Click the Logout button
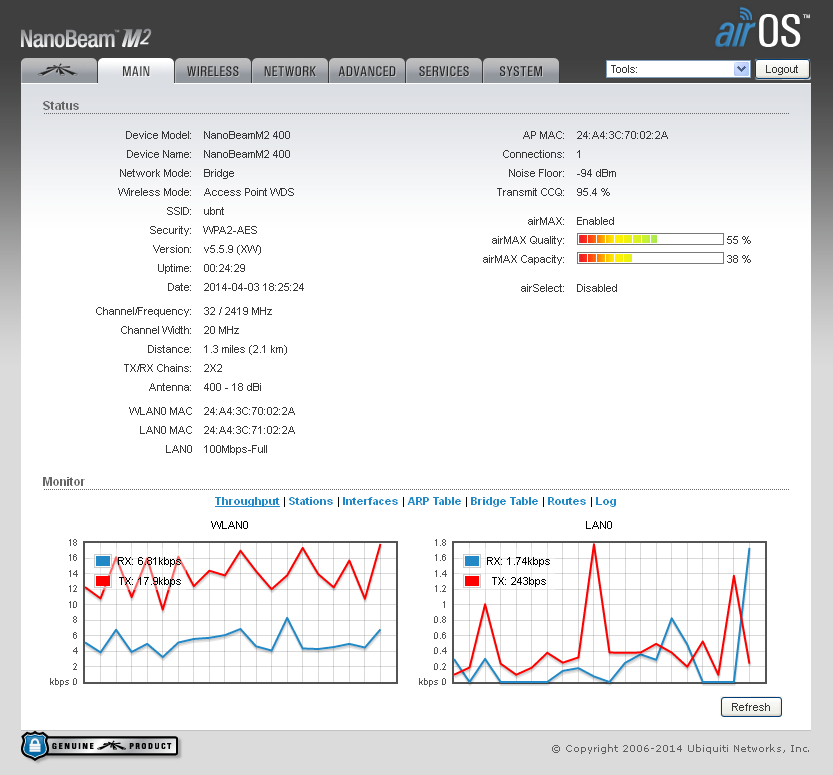Viewport: 833px width, 775px height. [x=782, y=69]
